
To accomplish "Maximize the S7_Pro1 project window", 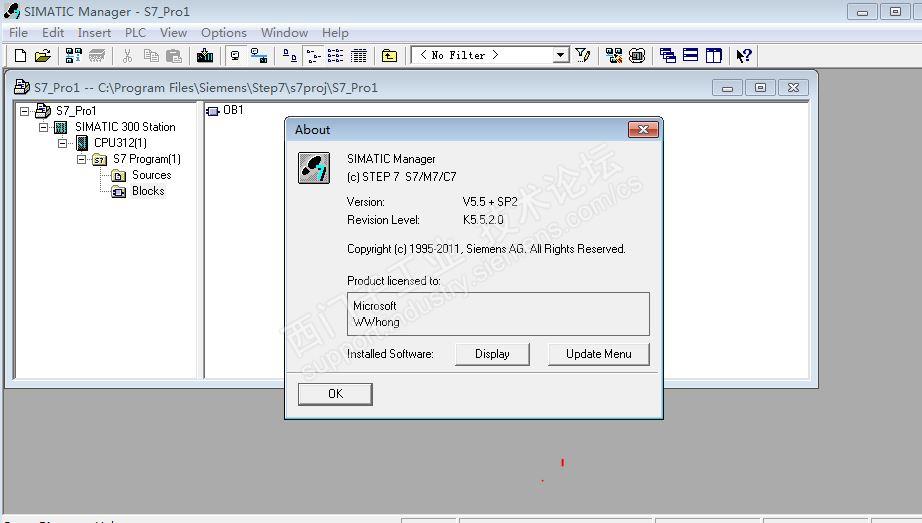I will click(x=760, y=88).
